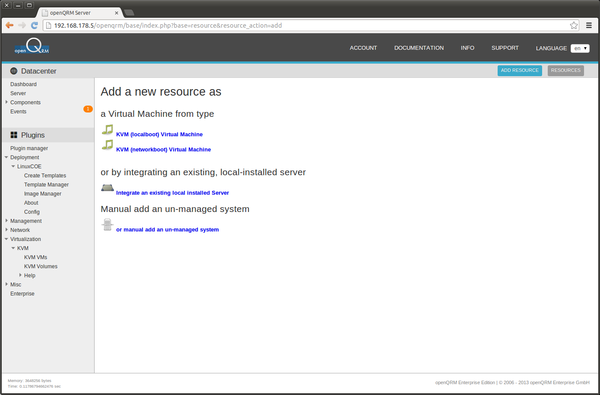This screenshot has height=395, width=600.
Task: Click the Resources button
Action: tap(566, 70)
